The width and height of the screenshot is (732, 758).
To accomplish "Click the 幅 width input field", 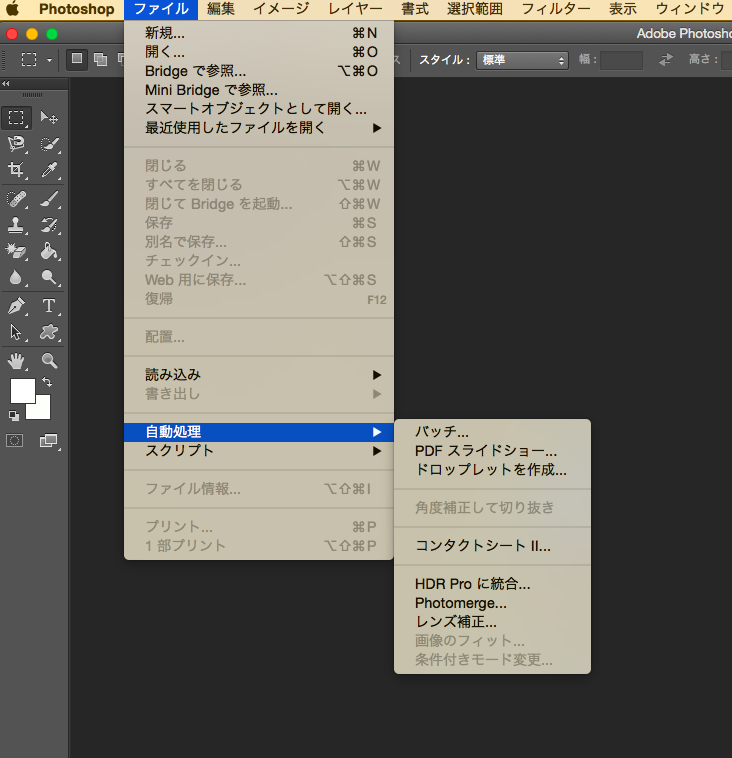I will (x=621, y=60).
